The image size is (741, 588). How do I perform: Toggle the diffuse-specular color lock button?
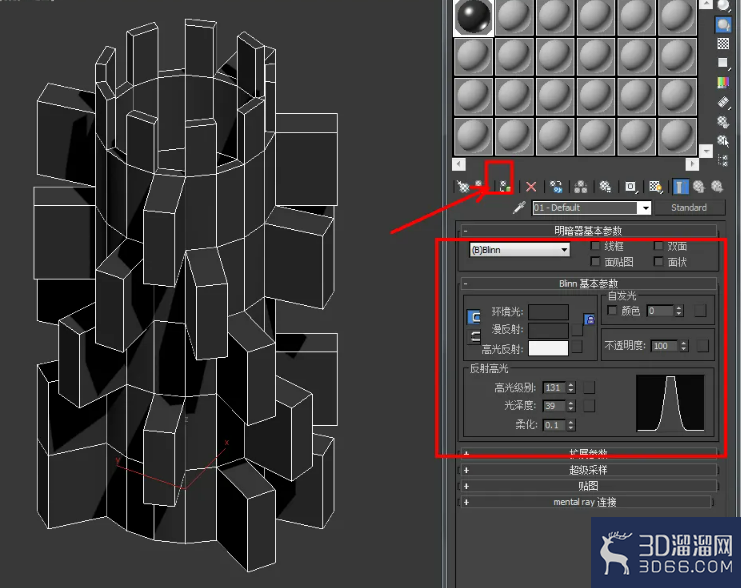coord(474,337)
